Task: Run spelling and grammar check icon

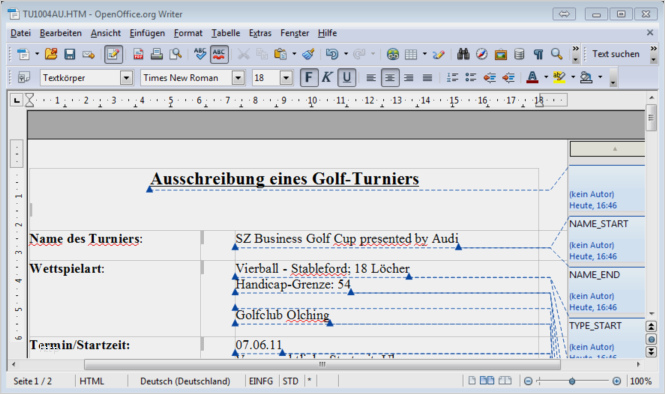Action: click(200, 54)
